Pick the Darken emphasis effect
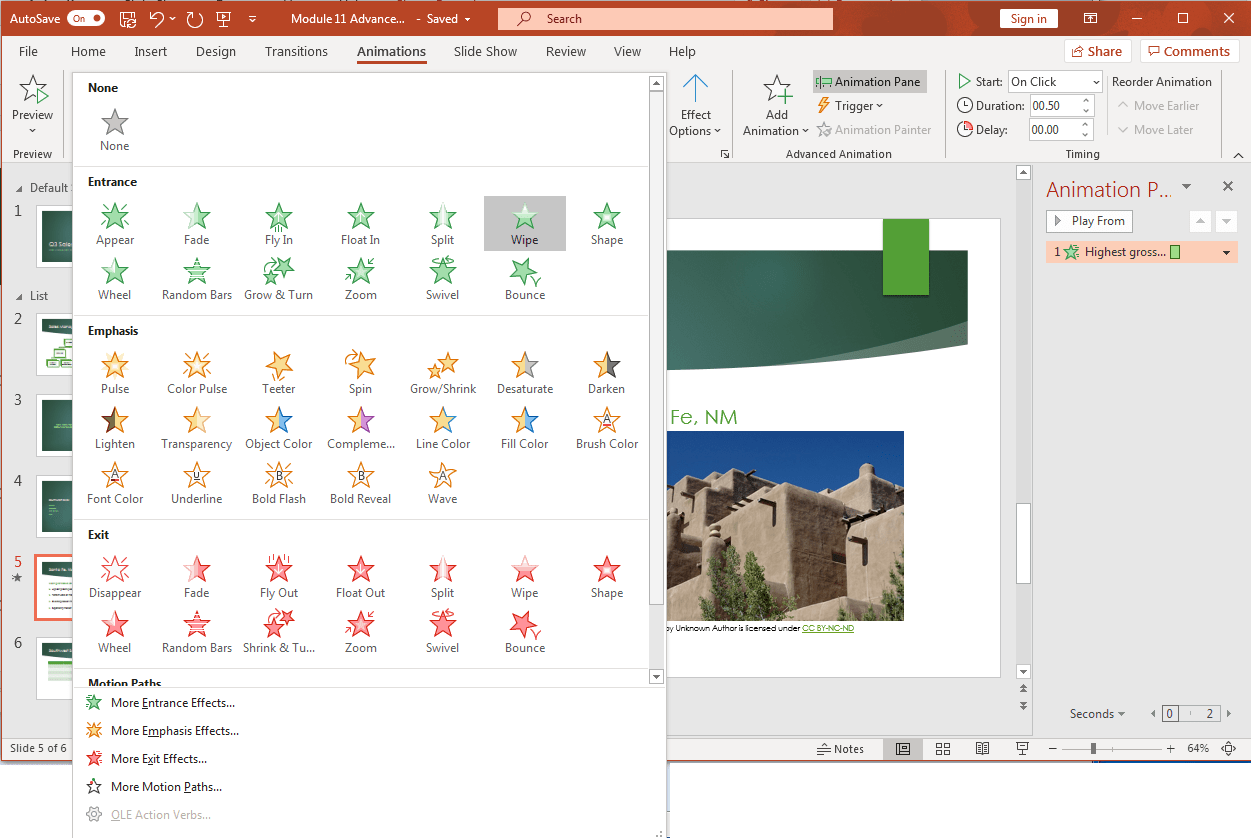This screenshot has height=838, width=1251. (x=607, y=373)
